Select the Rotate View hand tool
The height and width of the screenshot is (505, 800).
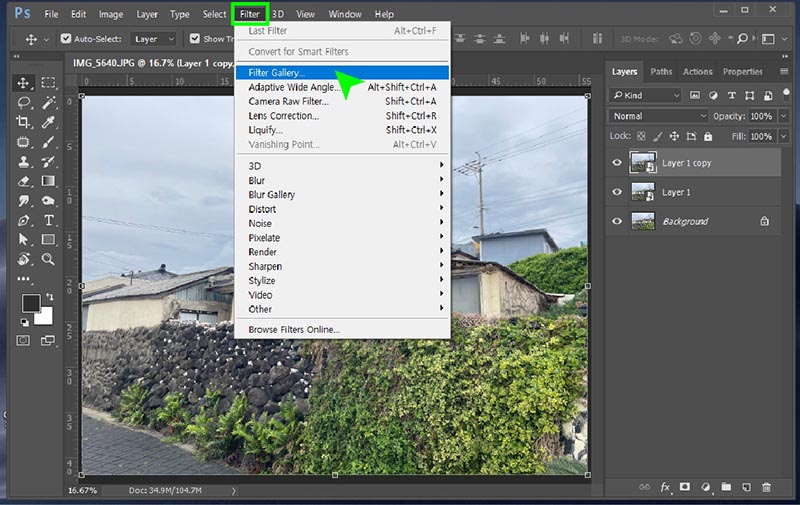pos(23,259)
